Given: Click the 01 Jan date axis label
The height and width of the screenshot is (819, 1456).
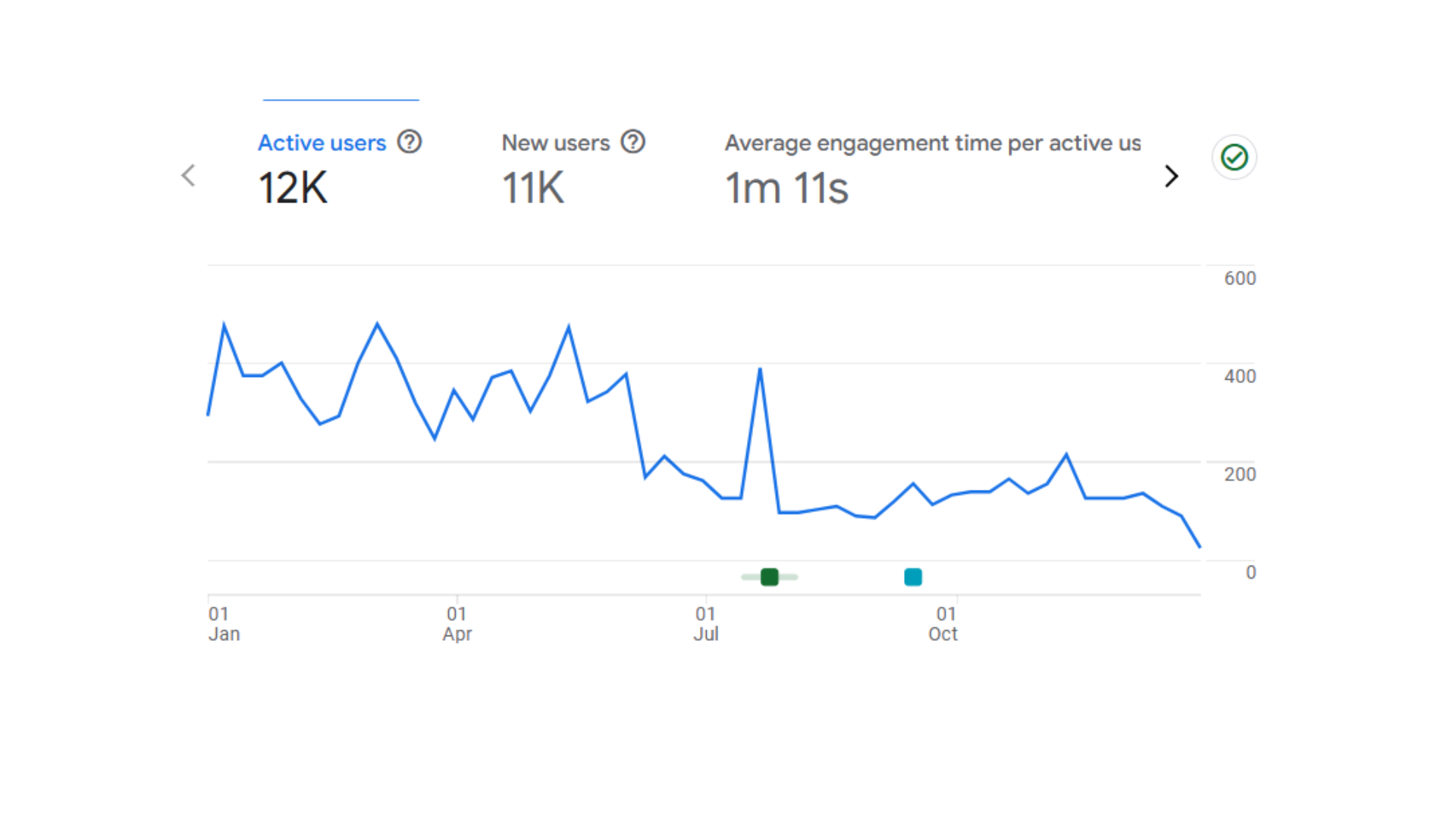Looking at the screenshot, I should point(224,623).
